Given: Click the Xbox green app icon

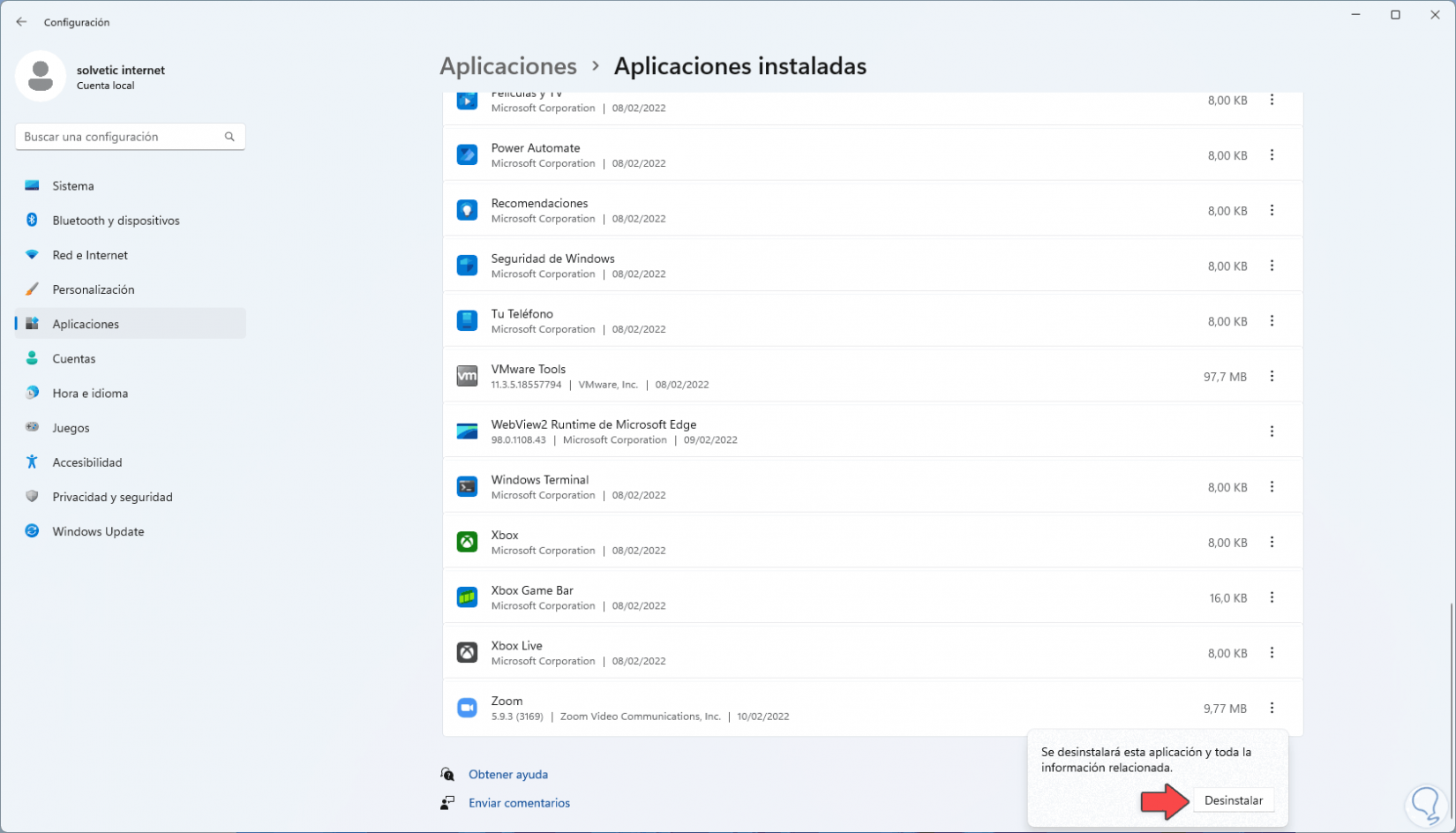Looking at the screenshot, I should point(467,542).
